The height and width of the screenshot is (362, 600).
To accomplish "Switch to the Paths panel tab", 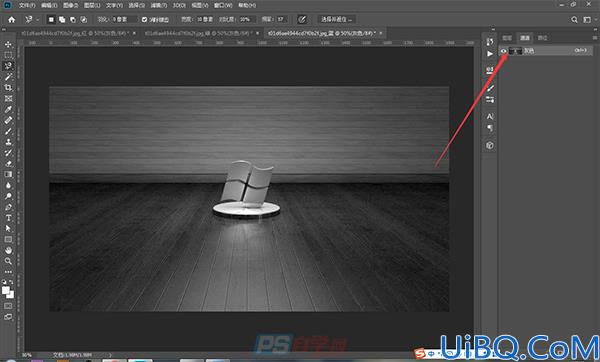I will point(542,38).
